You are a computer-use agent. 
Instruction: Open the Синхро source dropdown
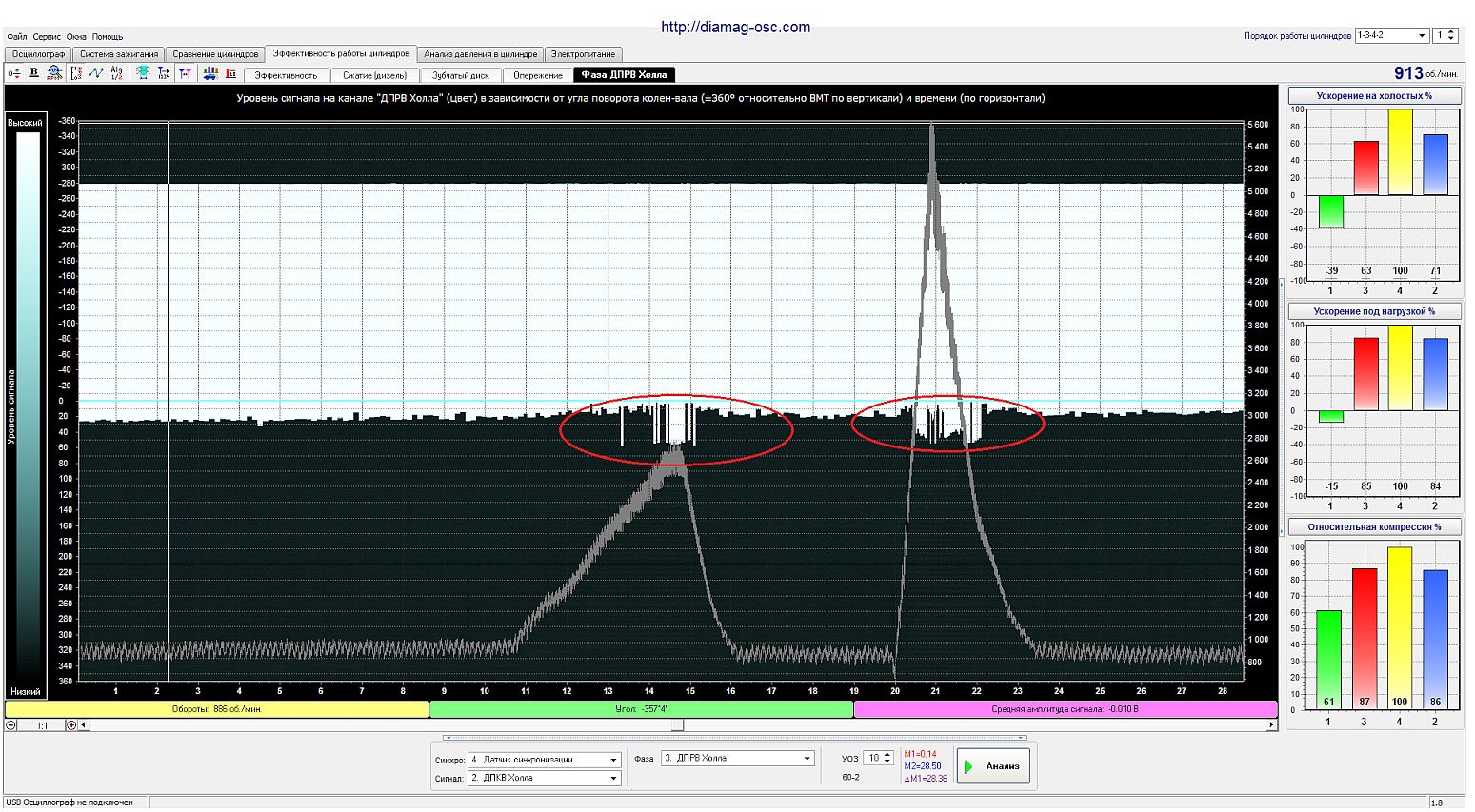tap(545, 760)
